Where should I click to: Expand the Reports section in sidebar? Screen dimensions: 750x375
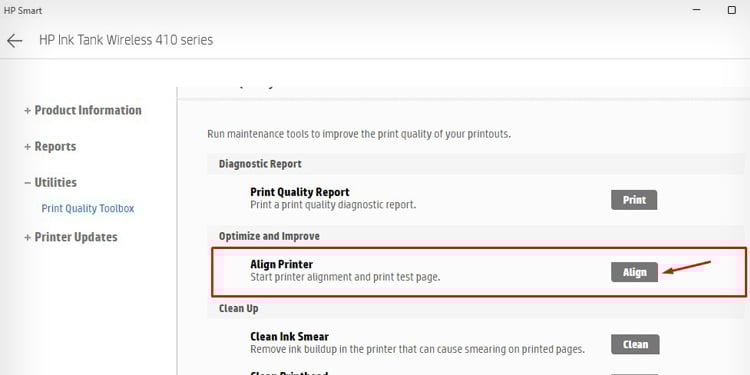point(50,146)
